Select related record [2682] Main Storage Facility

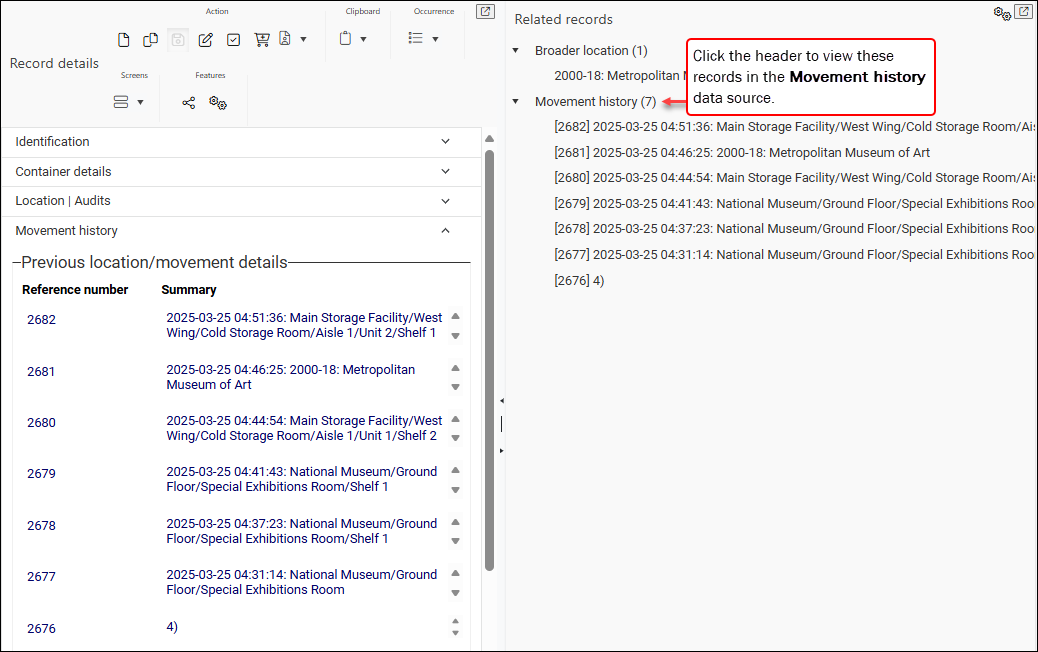pyautogui.click(x=794, y=126)
